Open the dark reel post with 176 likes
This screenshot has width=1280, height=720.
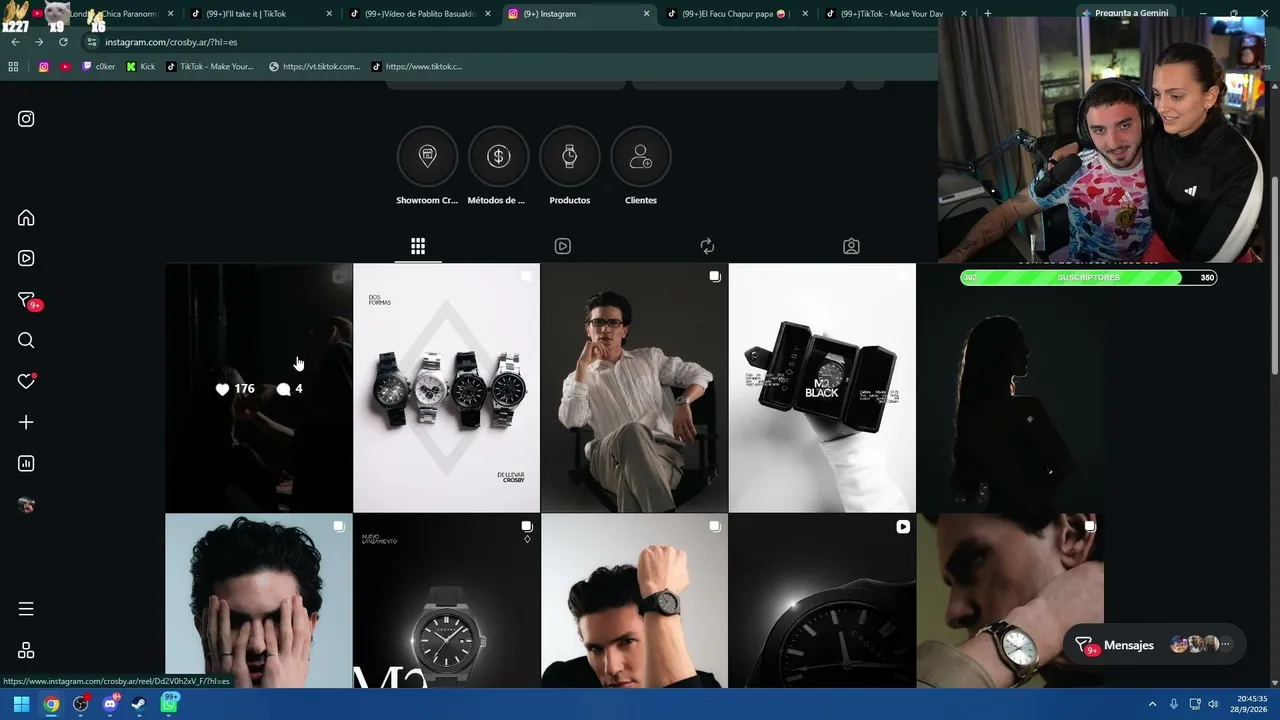tap(258, 388)
